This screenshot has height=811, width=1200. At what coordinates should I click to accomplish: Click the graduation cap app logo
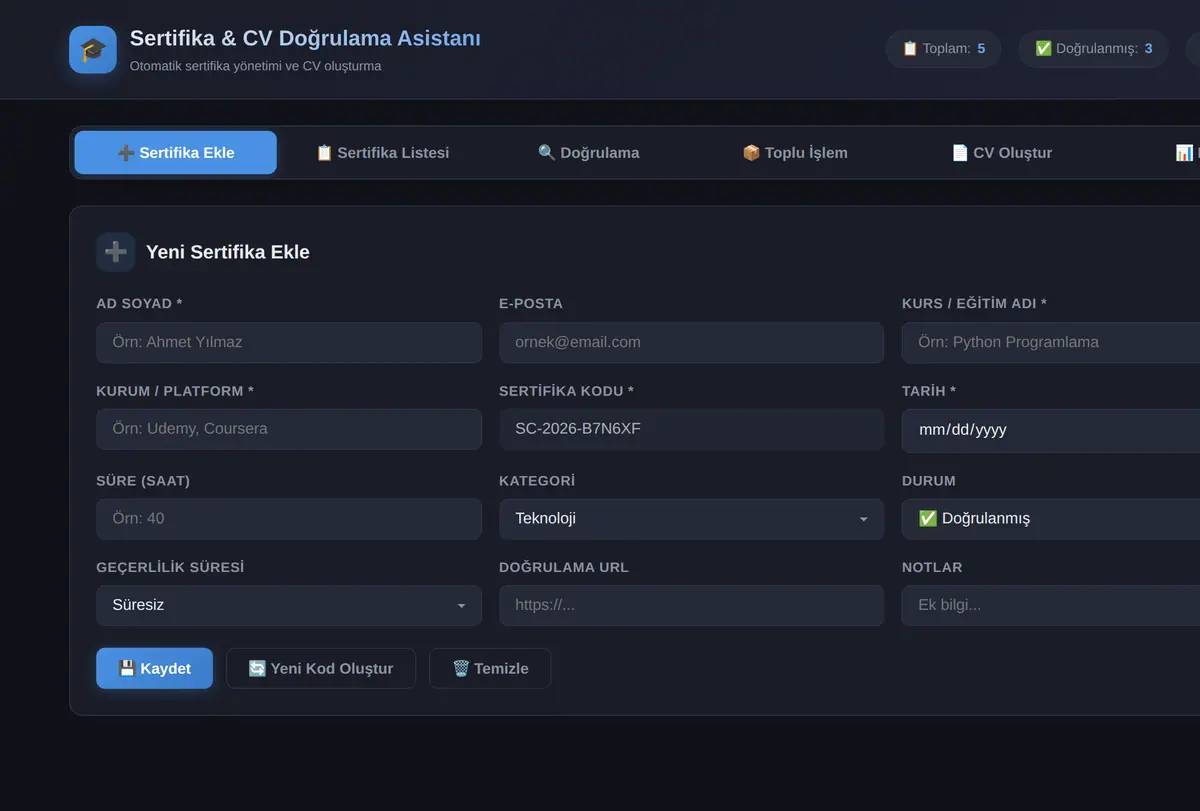(93, 50)
